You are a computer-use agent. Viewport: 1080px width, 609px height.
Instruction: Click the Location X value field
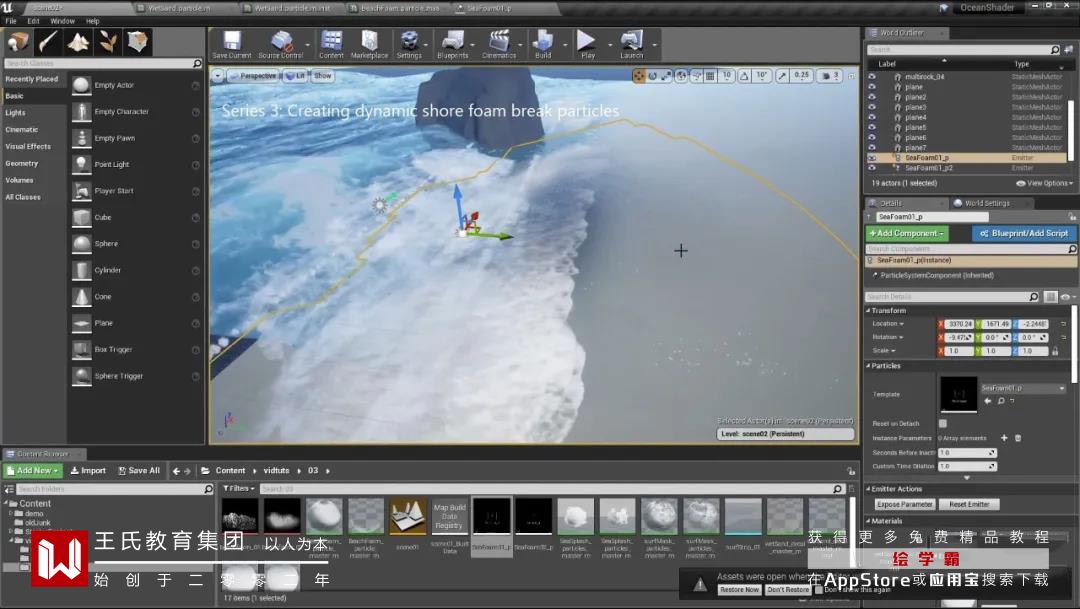pyautogui.click(x=959, y=324)
